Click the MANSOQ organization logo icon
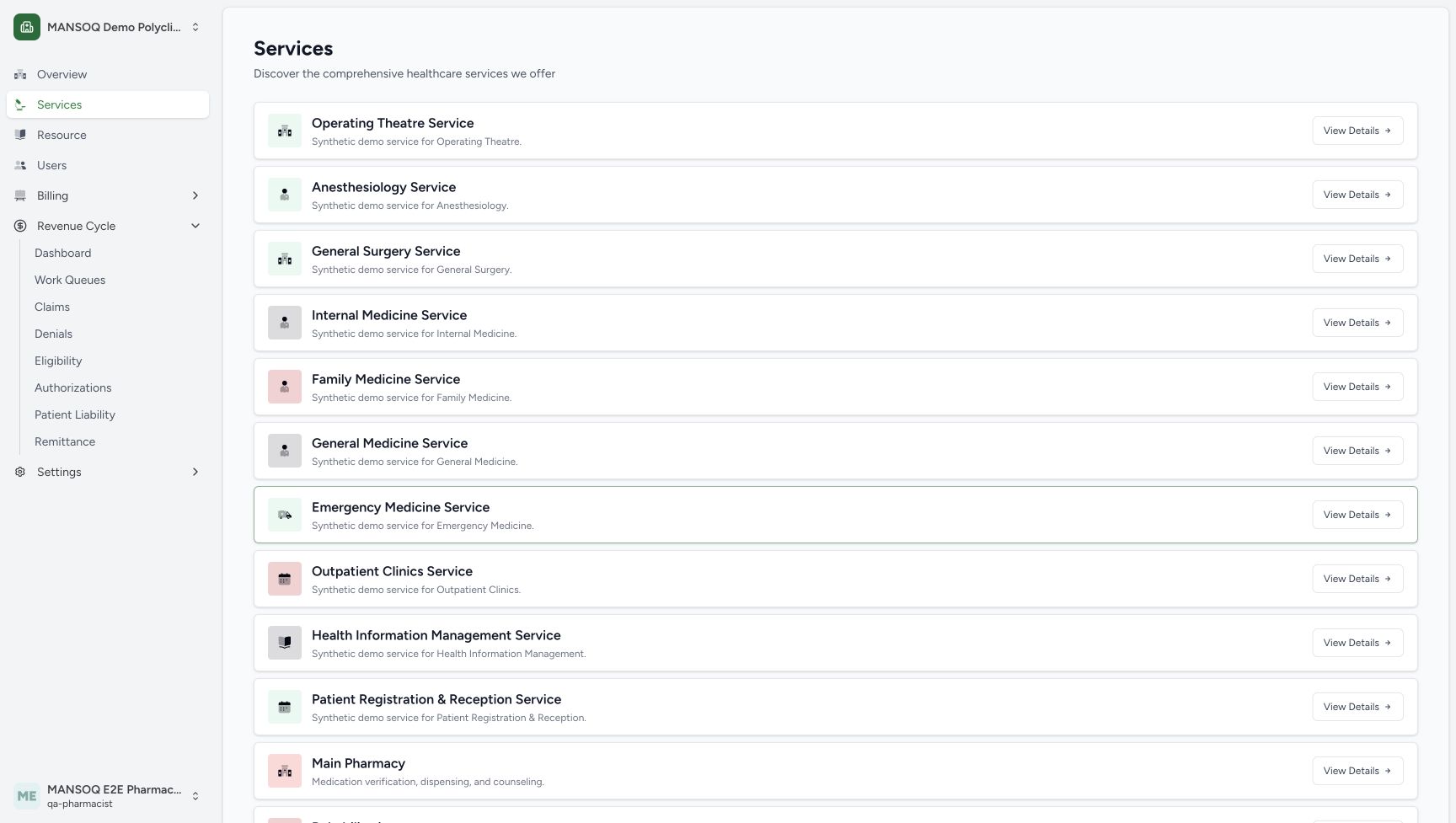Image resolution: width=1456 pixels, height=823 pixels. [27, 27]
